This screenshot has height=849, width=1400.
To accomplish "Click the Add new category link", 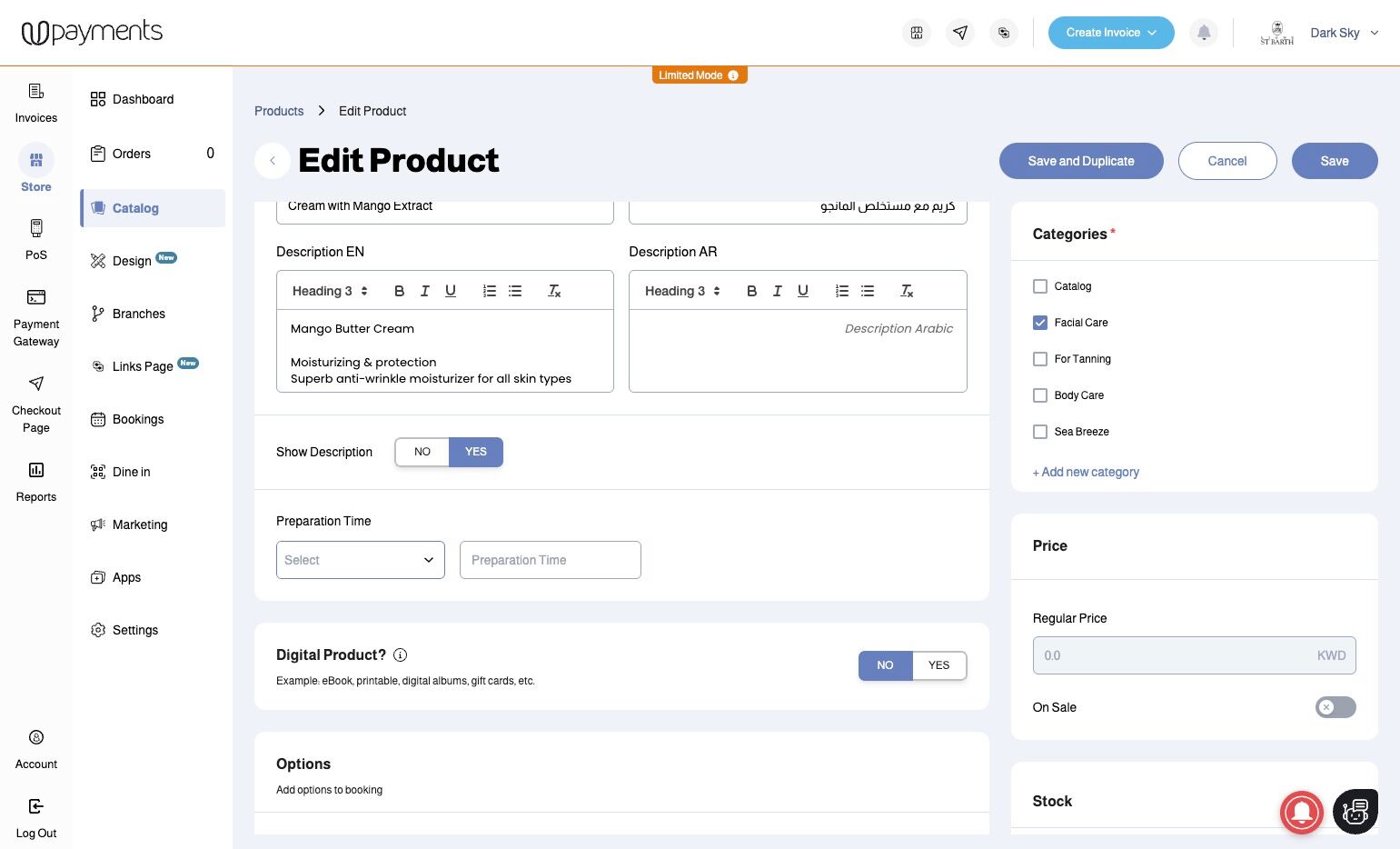I will 1086,472.
